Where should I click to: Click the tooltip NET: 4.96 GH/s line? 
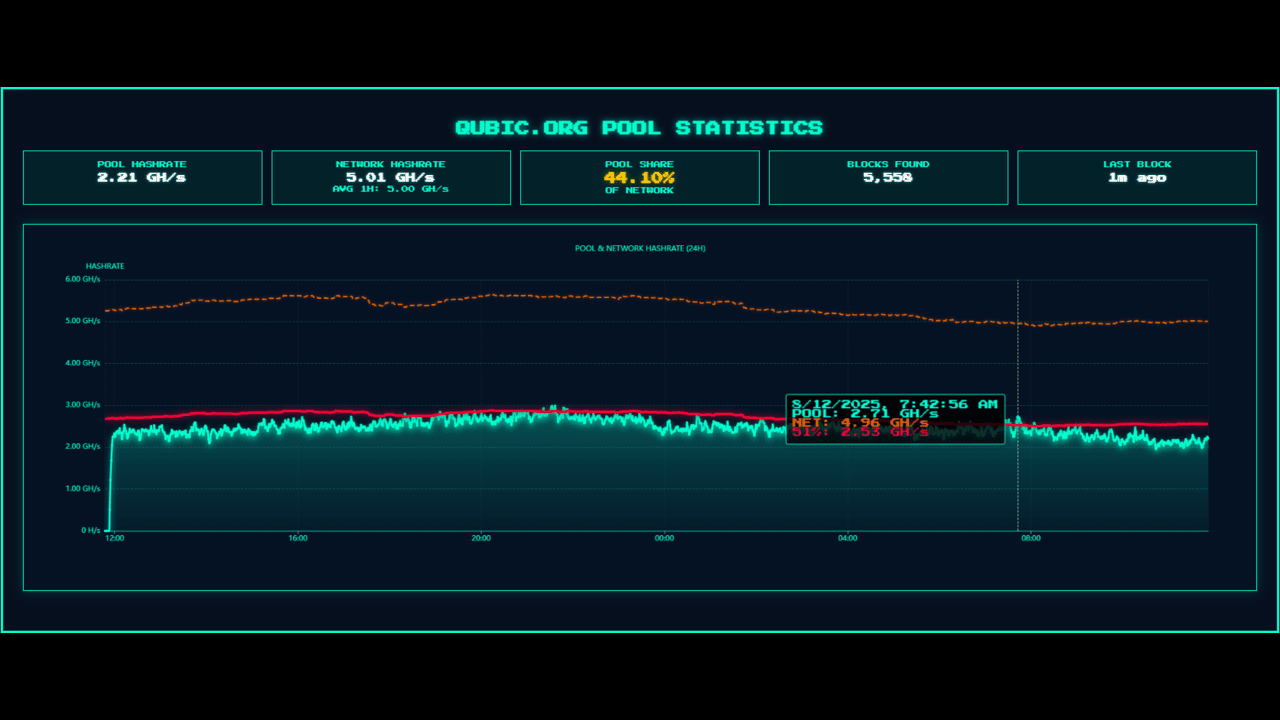tap(860, 423)
